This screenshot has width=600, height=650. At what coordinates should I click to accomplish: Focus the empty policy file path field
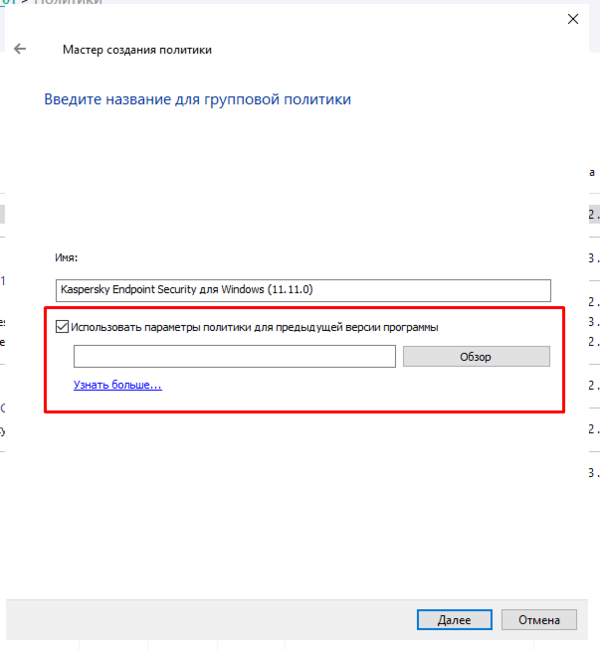click(x=235, y=357)
